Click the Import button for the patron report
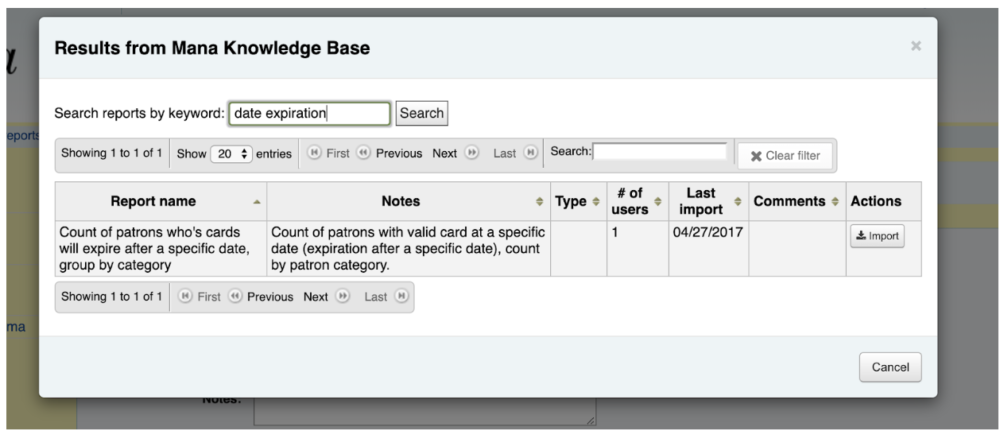This screenshot has height=431, width=1000. (x=877, y=236)
